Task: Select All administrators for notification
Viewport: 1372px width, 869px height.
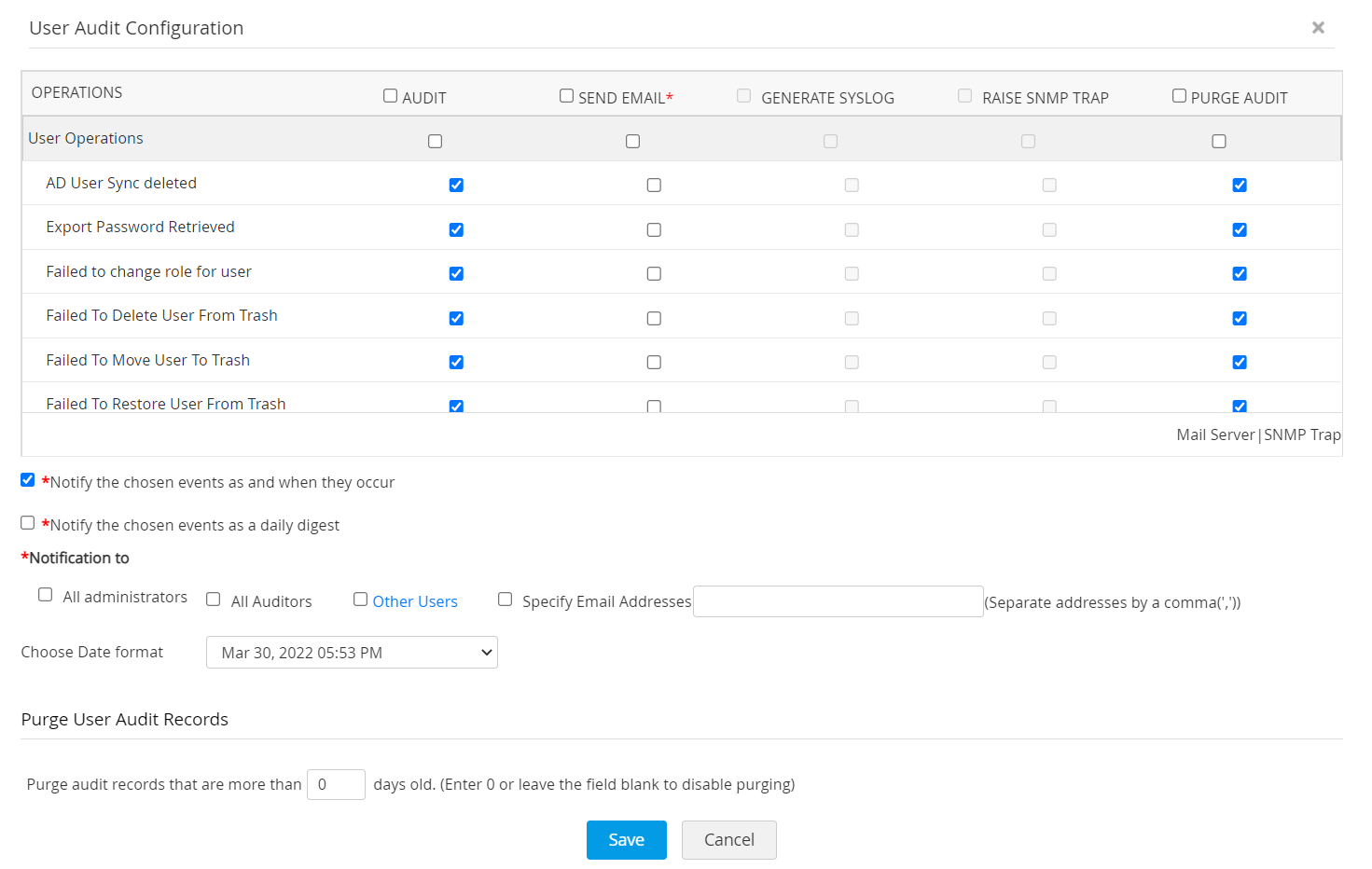Action: 46,595
